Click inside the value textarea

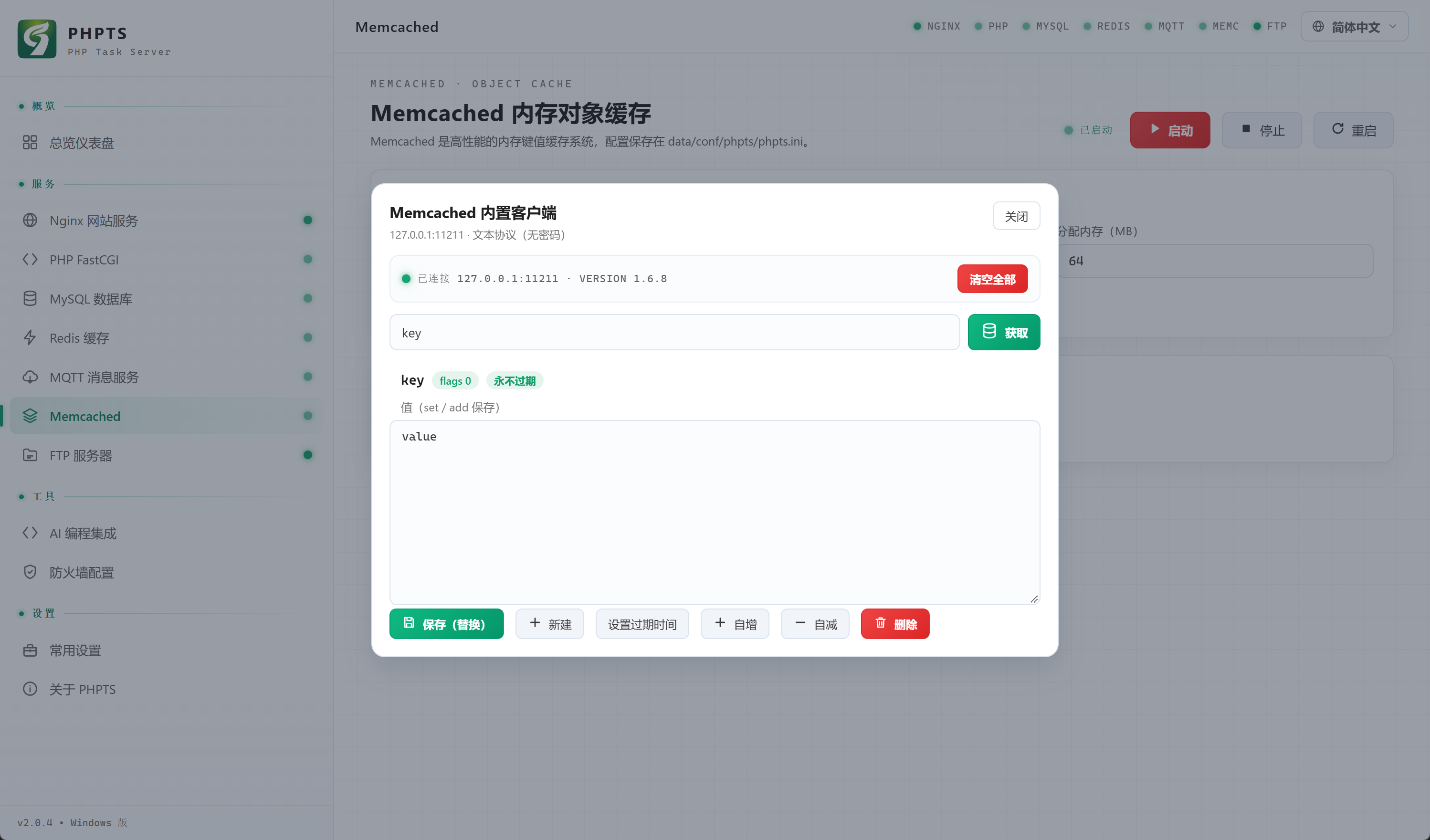(x=715, y=513)
